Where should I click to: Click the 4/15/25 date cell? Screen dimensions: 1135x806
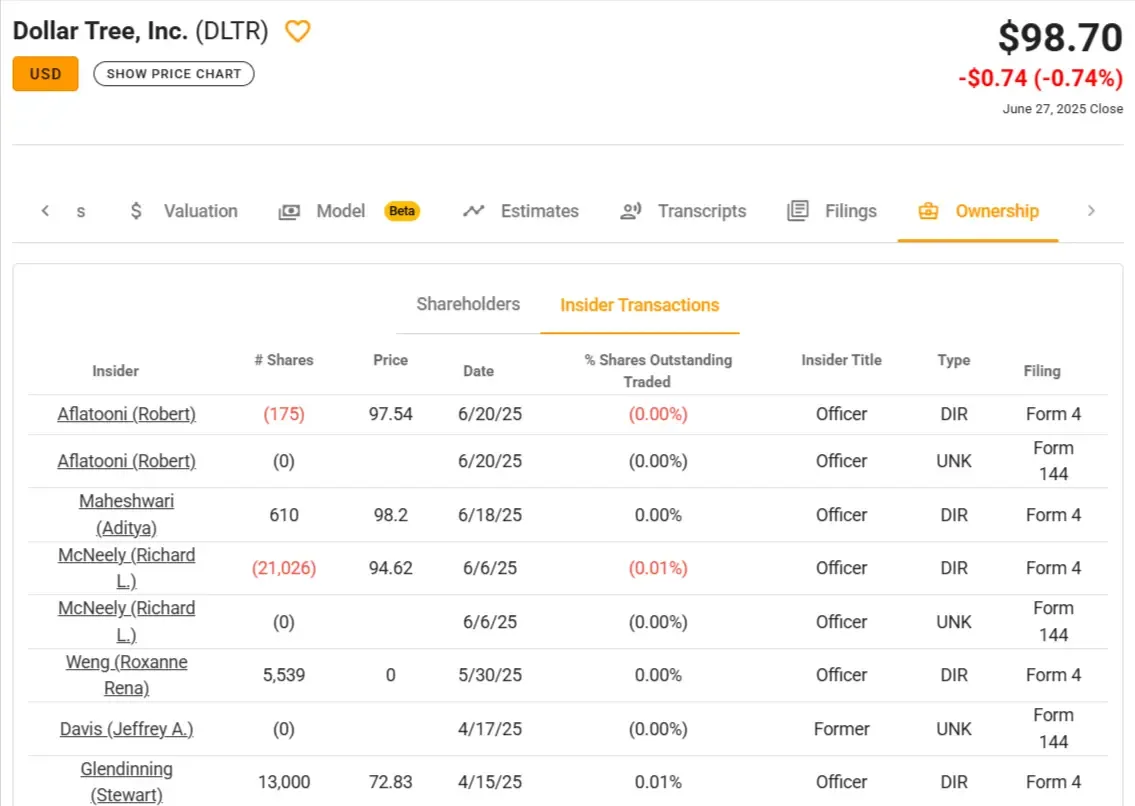point(490,782)
